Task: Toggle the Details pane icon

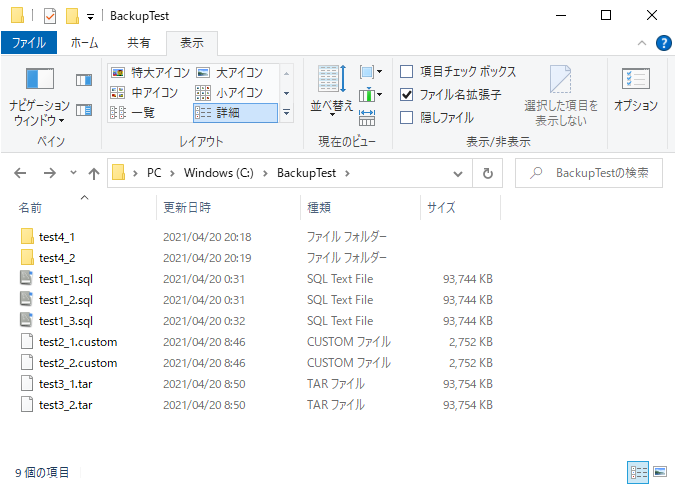Action: (x=84, y=110)
